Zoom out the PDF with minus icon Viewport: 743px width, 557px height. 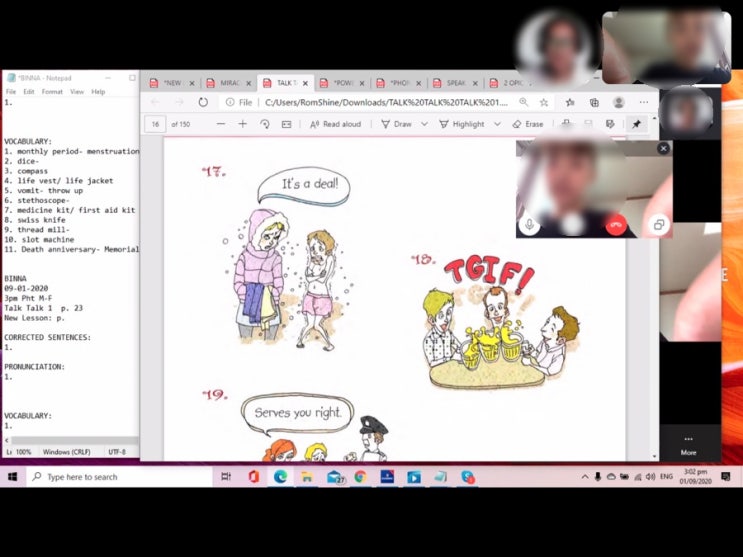coord(221,124)
